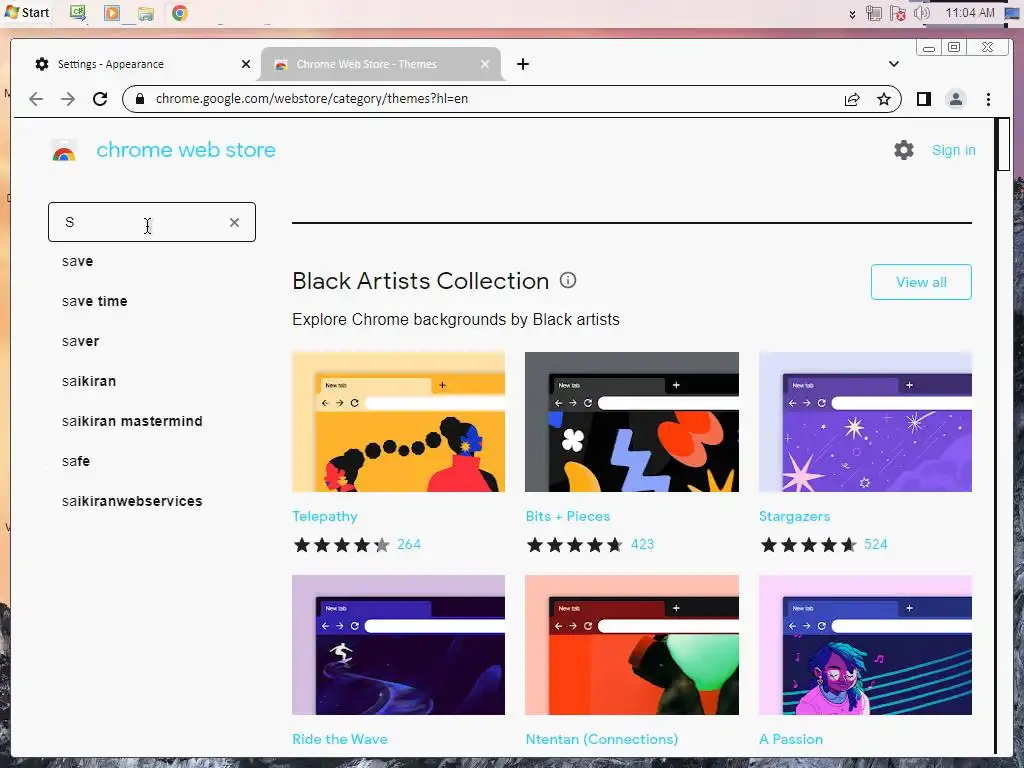Click the Chrome Web Store logo icon
This screenshot has height=768, width=1024.
(64, 152)
